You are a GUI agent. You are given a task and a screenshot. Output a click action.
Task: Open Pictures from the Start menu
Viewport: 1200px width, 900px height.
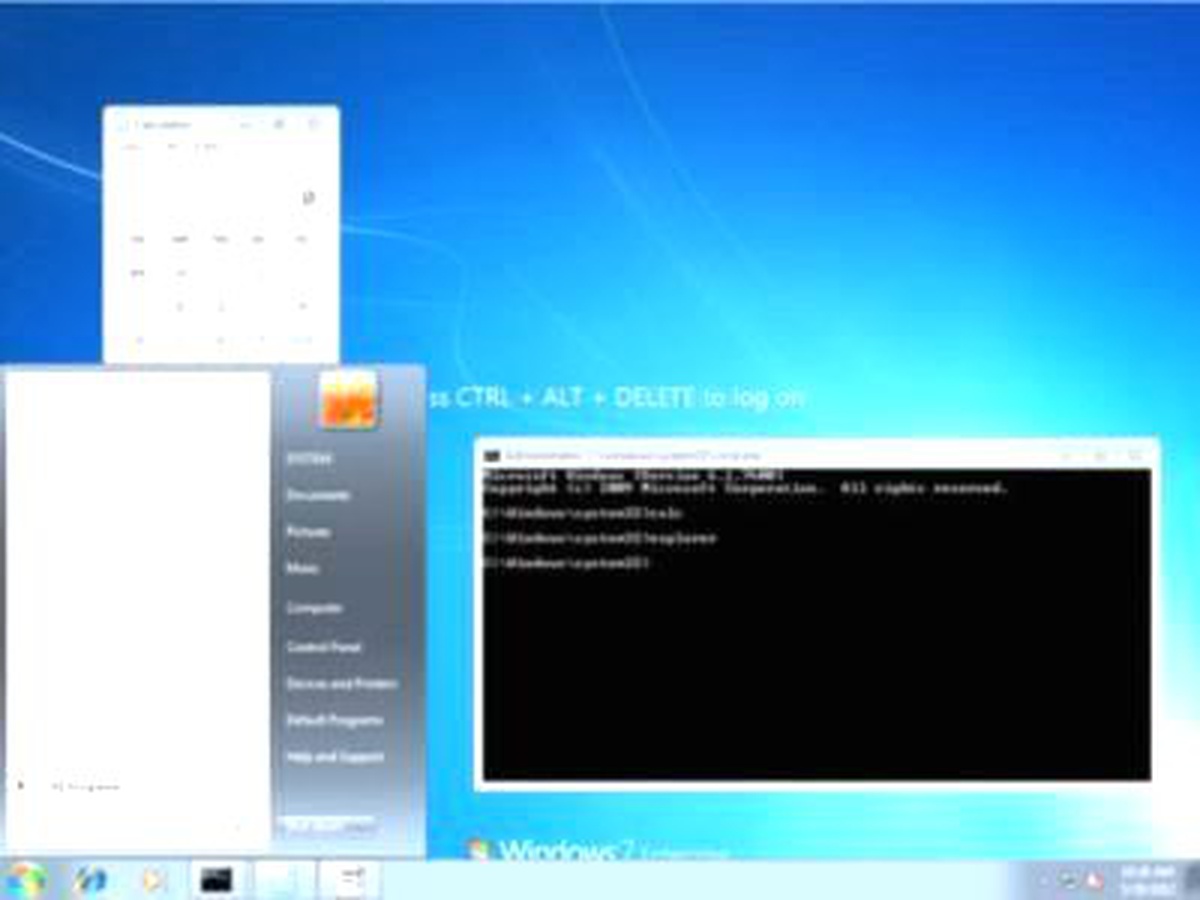[308, 532]
